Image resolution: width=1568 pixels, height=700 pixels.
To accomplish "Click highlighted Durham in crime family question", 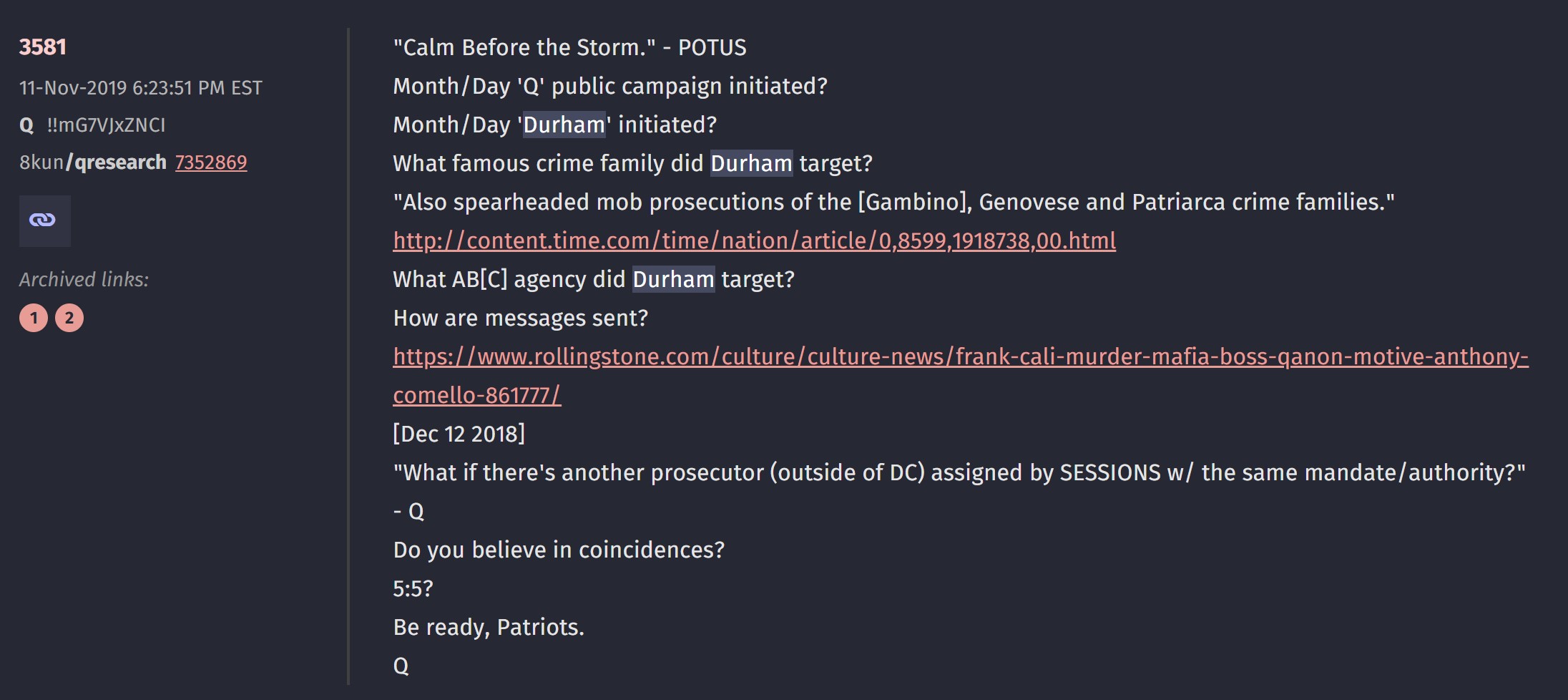I will (751, 163).
